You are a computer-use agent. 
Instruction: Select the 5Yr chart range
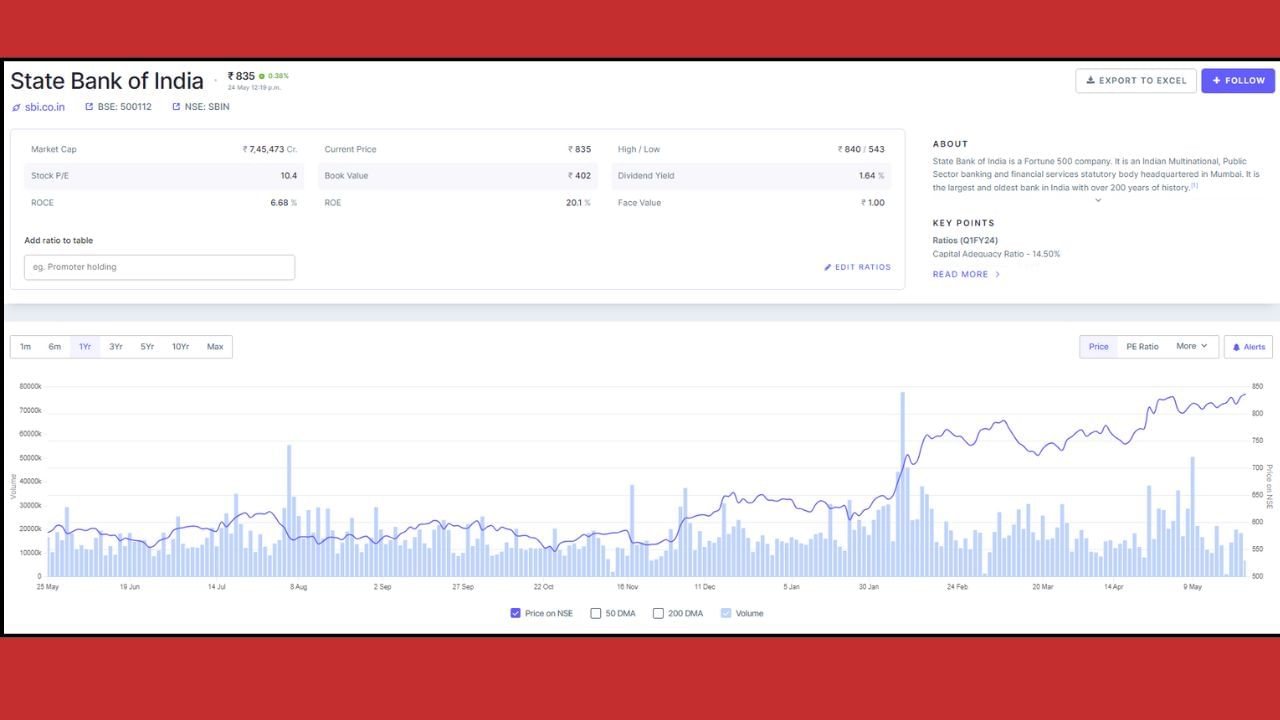click(x=147, y=347)
